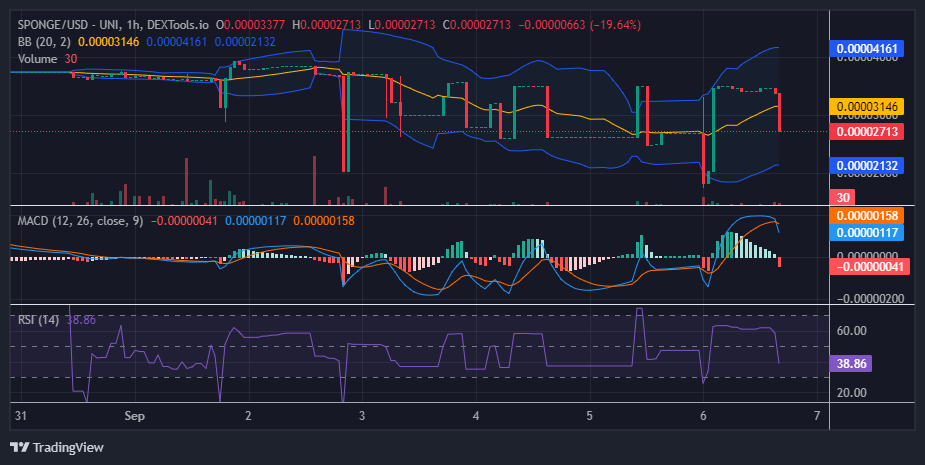925x465 pixels.
Task: Click MACD legend value −0.00000041
Action: pos(184,221)
